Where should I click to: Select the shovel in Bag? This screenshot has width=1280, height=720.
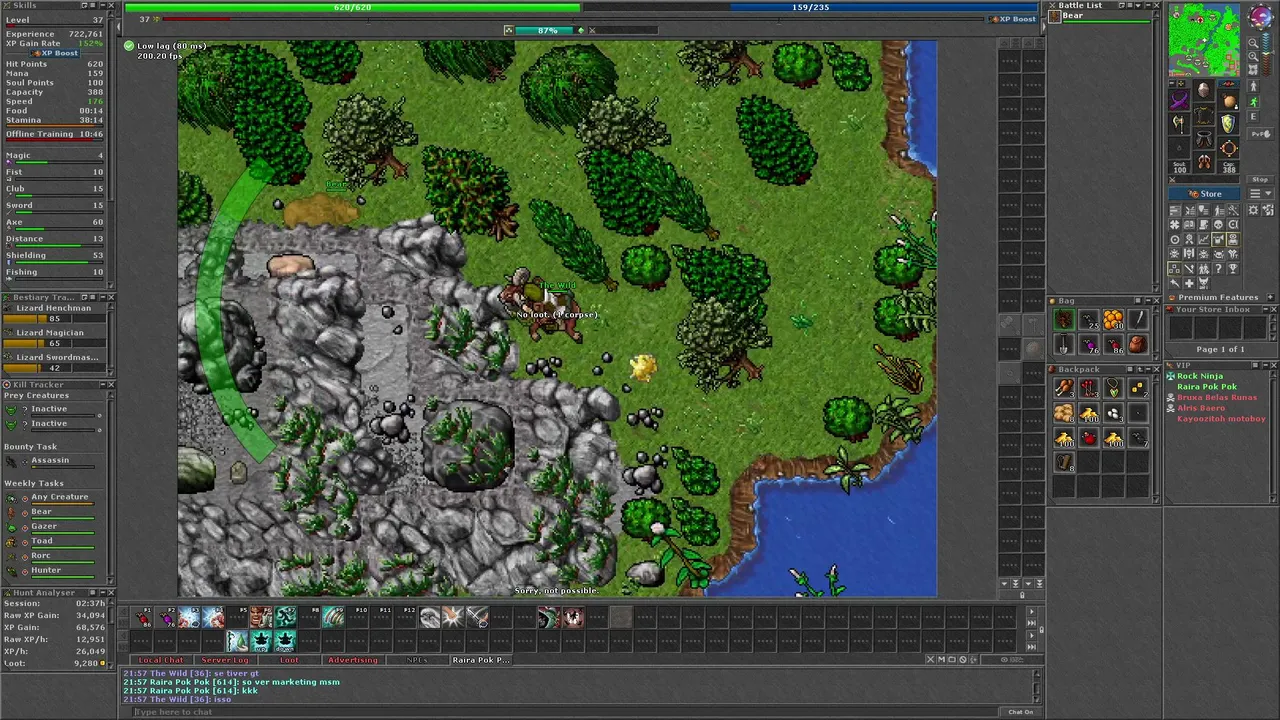(x=1064, y=345)
